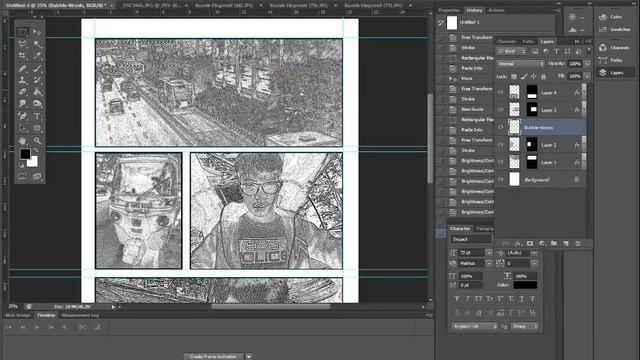Open the English UK language dropdown

click(x=474, y=327)
